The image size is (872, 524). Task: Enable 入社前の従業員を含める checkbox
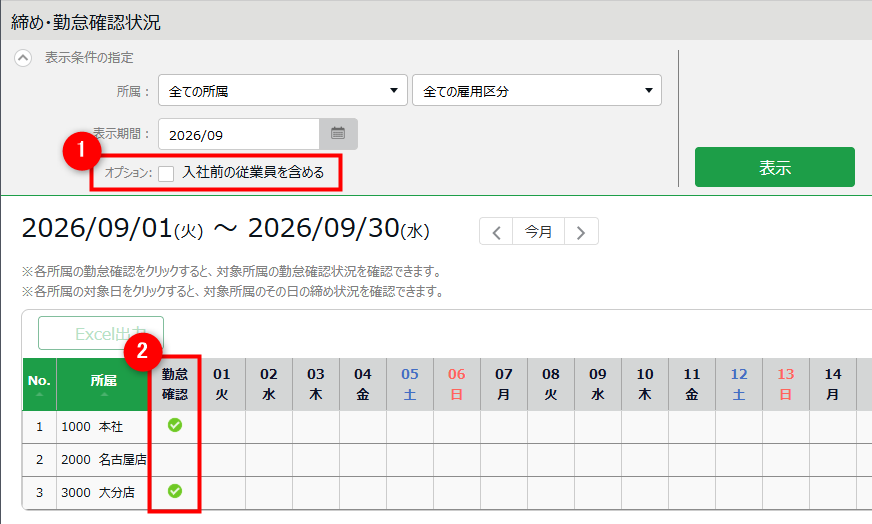(166, 174)
